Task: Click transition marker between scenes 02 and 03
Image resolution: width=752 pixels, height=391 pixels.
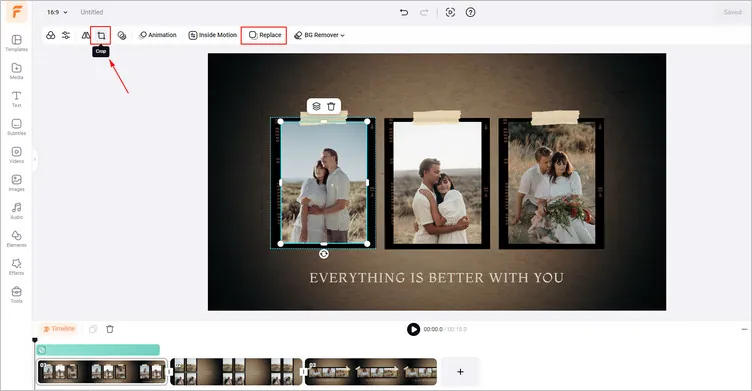Action: 304,372
